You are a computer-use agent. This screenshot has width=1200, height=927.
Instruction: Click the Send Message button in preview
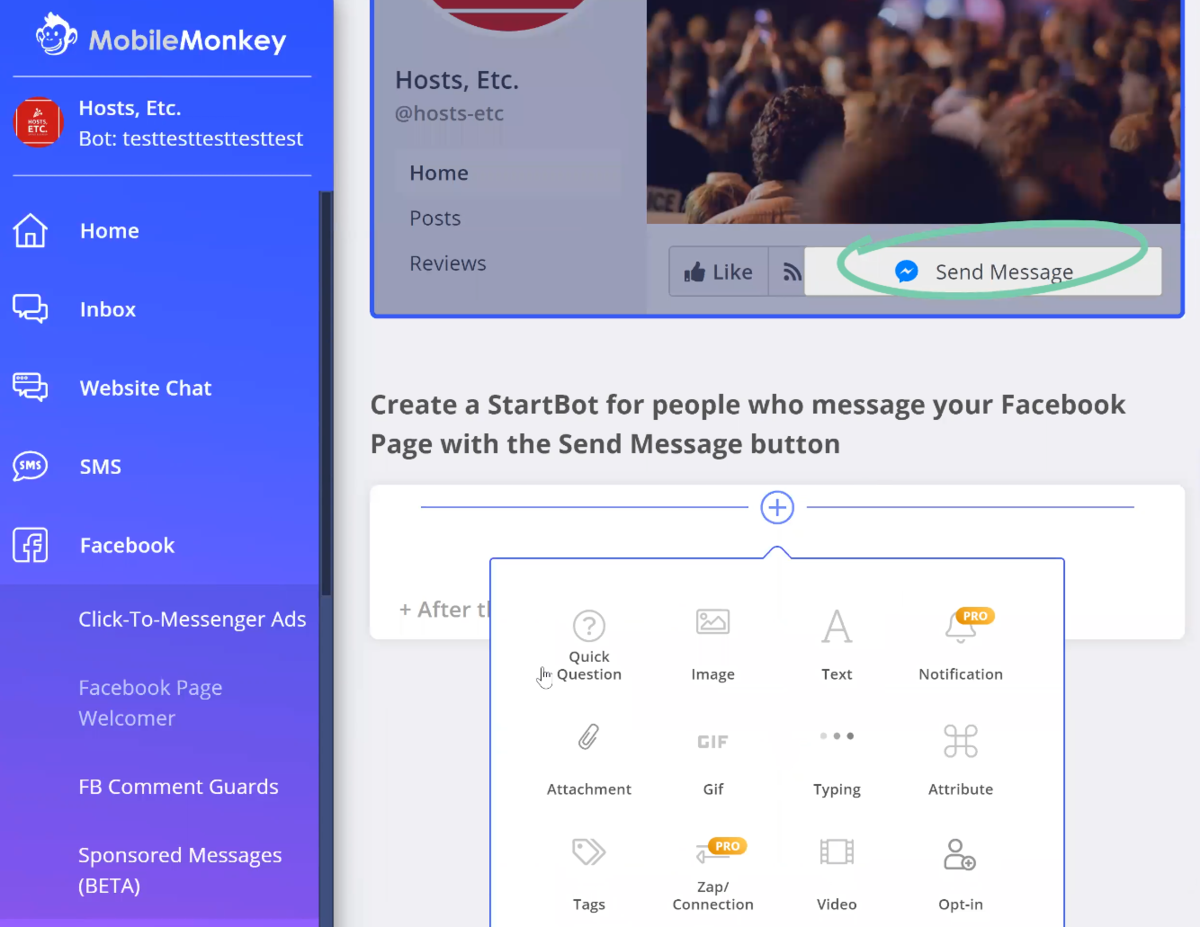pos(983,272)
